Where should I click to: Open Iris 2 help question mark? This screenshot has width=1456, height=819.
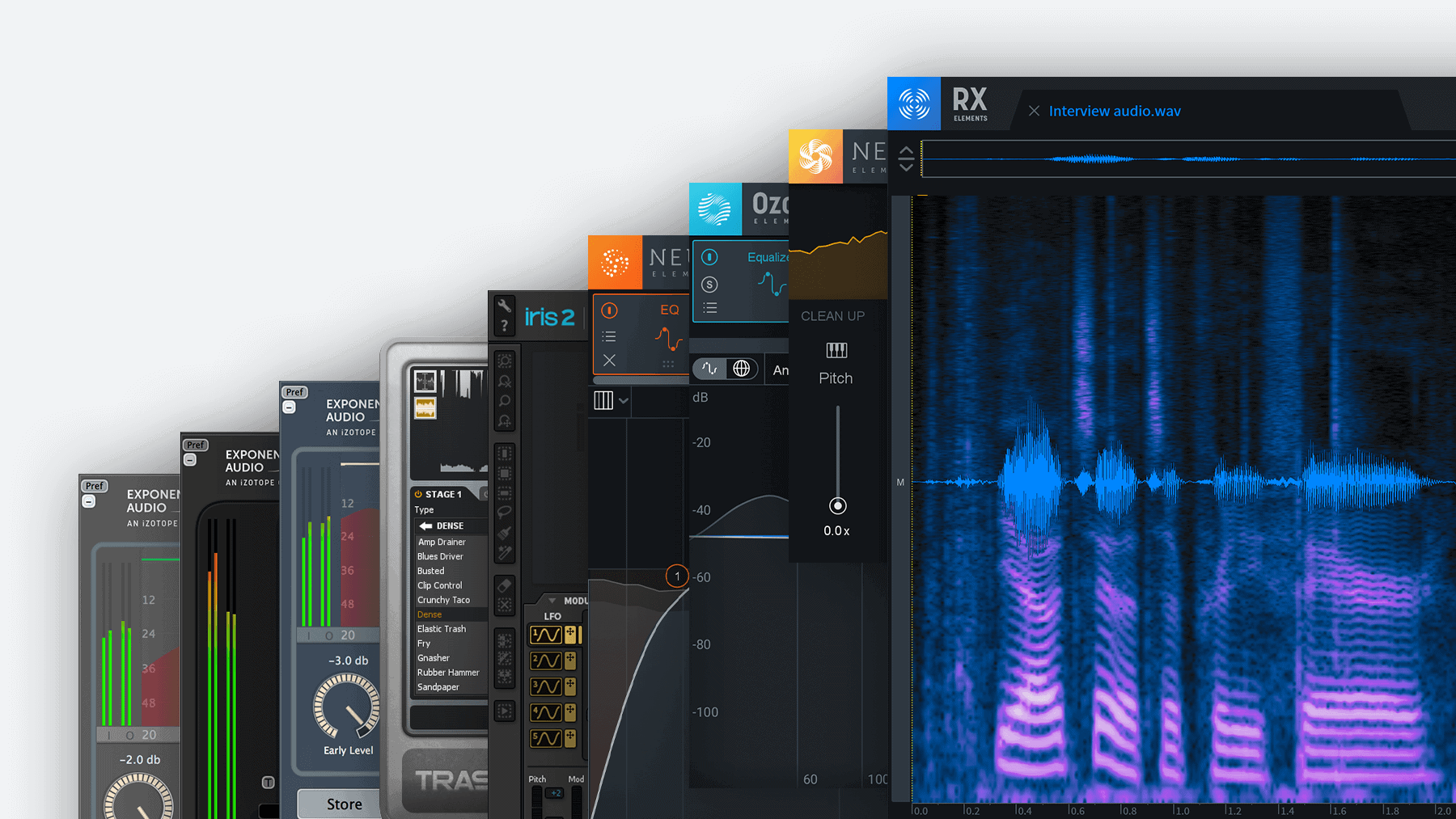[x=504, y=325]
